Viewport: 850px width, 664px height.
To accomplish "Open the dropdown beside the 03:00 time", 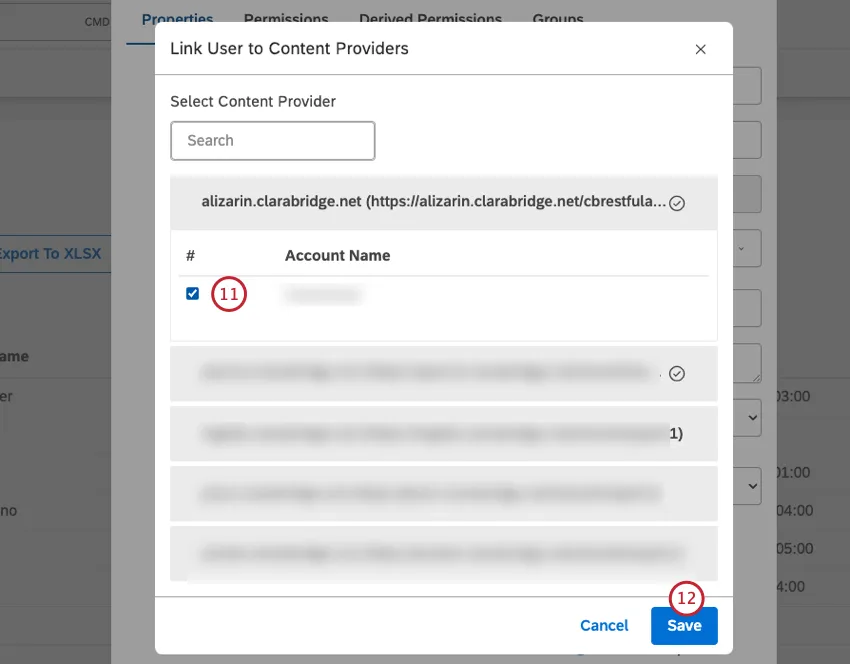I will 752,417.
